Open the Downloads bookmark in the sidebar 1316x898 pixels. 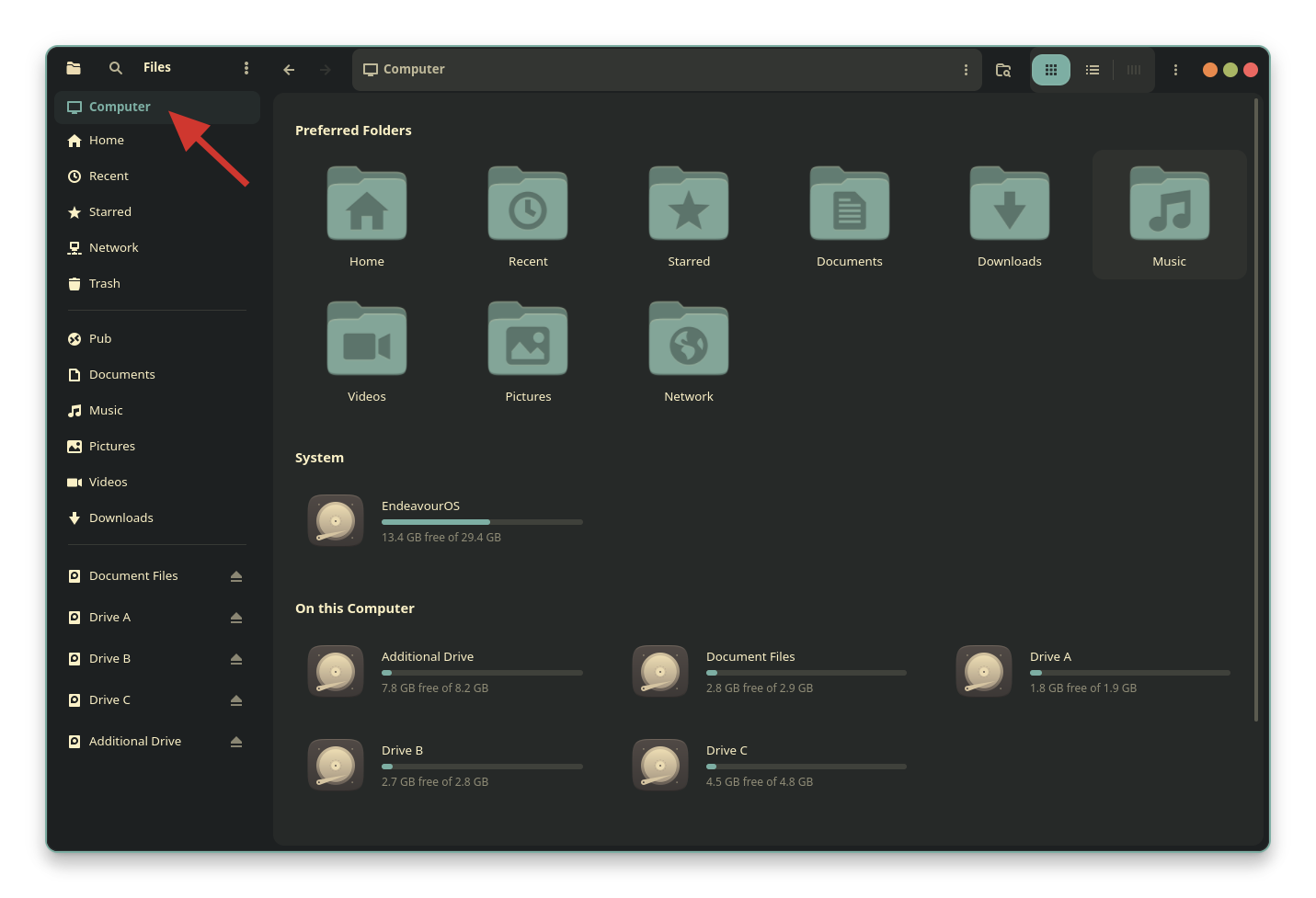pyautogui.click(x=157, y=518)
